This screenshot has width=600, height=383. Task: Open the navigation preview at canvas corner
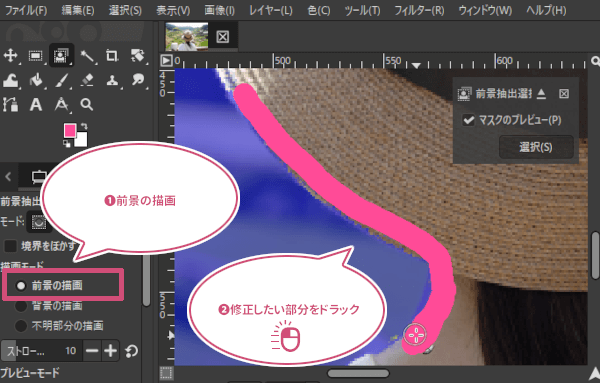click(594, 373)
